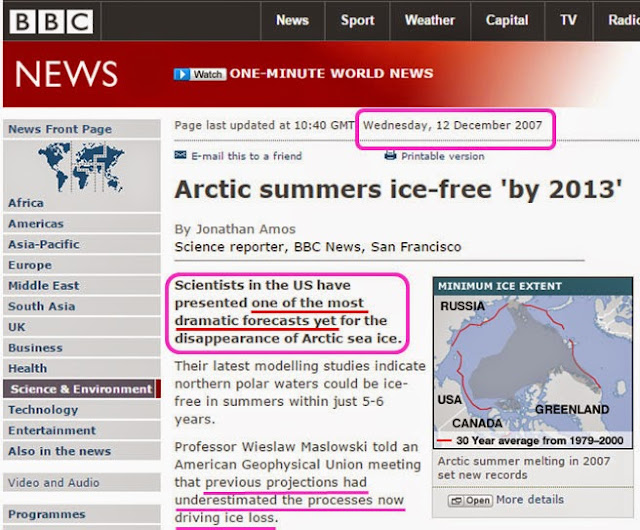Screen dimensions: 640x530
Task: Click the Watch play icon
Action: [x=181, y=74]
